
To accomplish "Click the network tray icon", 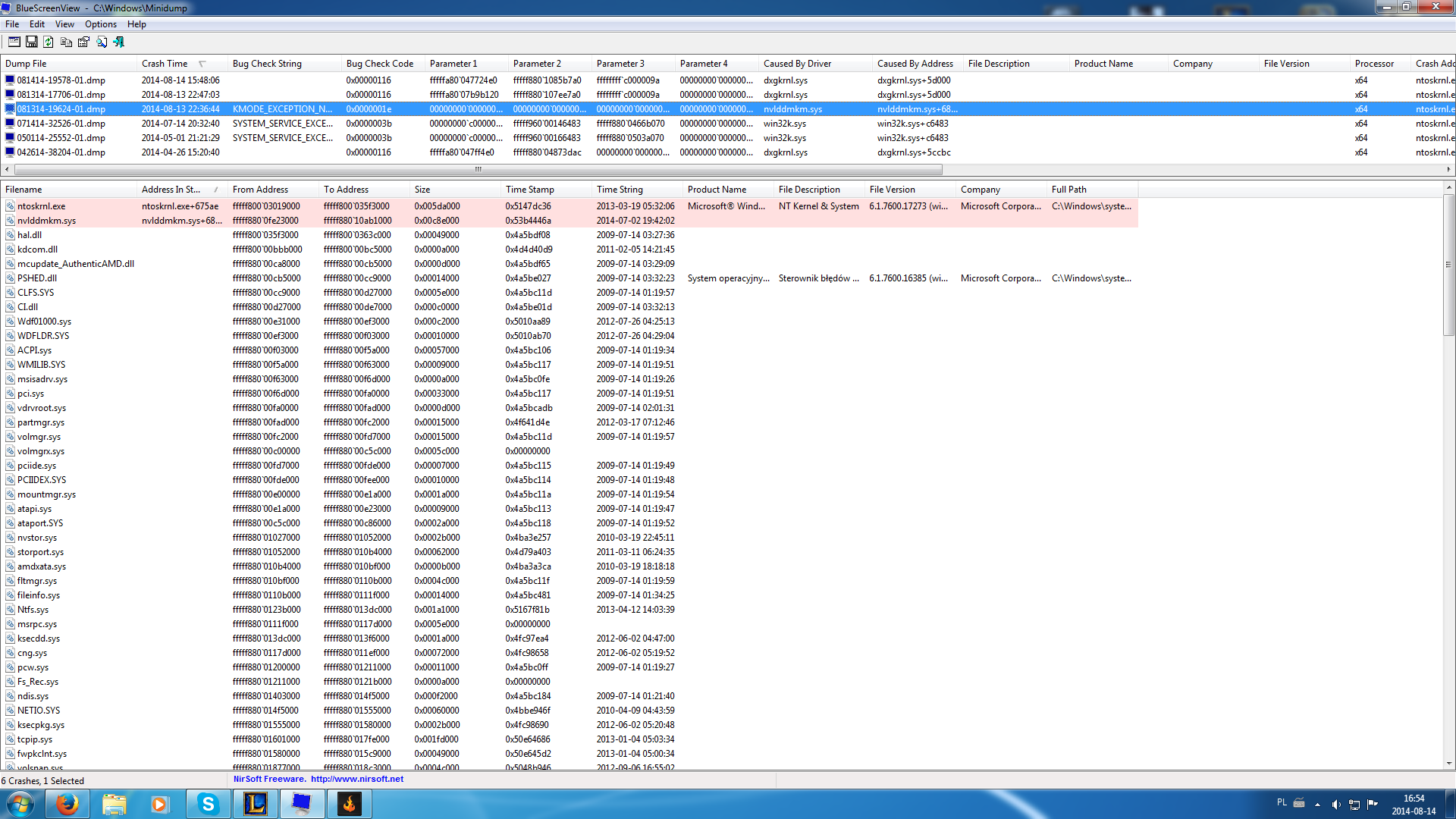I will [x=1354, y=805].
